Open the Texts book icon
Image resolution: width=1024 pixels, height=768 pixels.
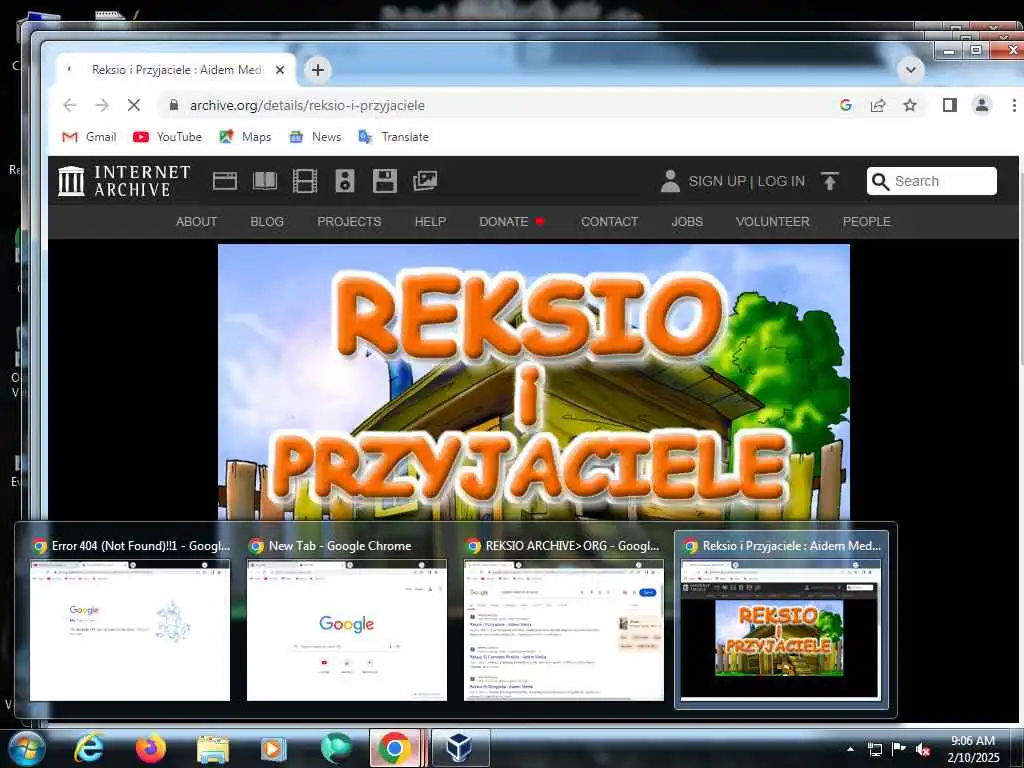(x=265, y=181)
